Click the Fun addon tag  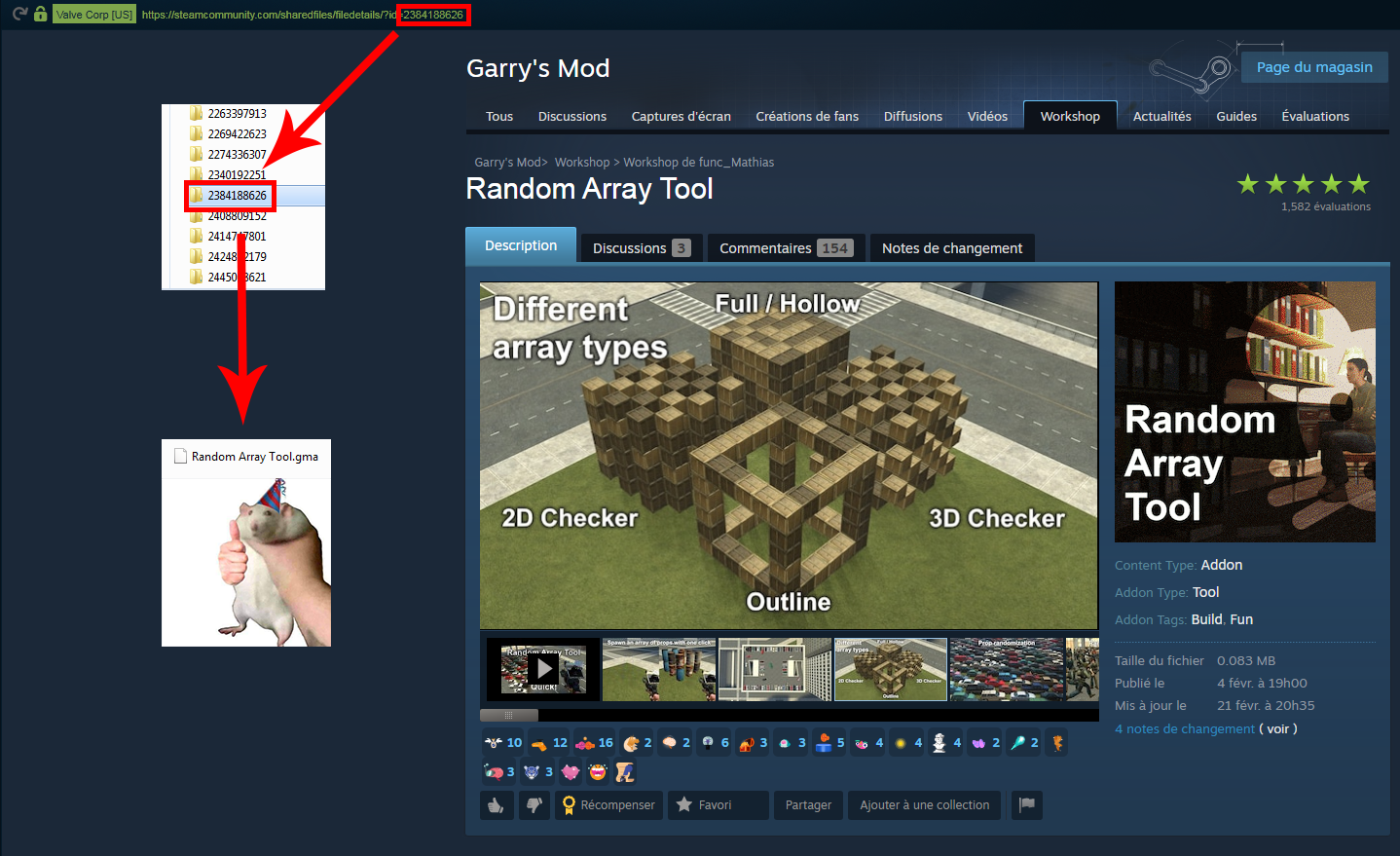pyautogui.click(x=1241, y=619)
